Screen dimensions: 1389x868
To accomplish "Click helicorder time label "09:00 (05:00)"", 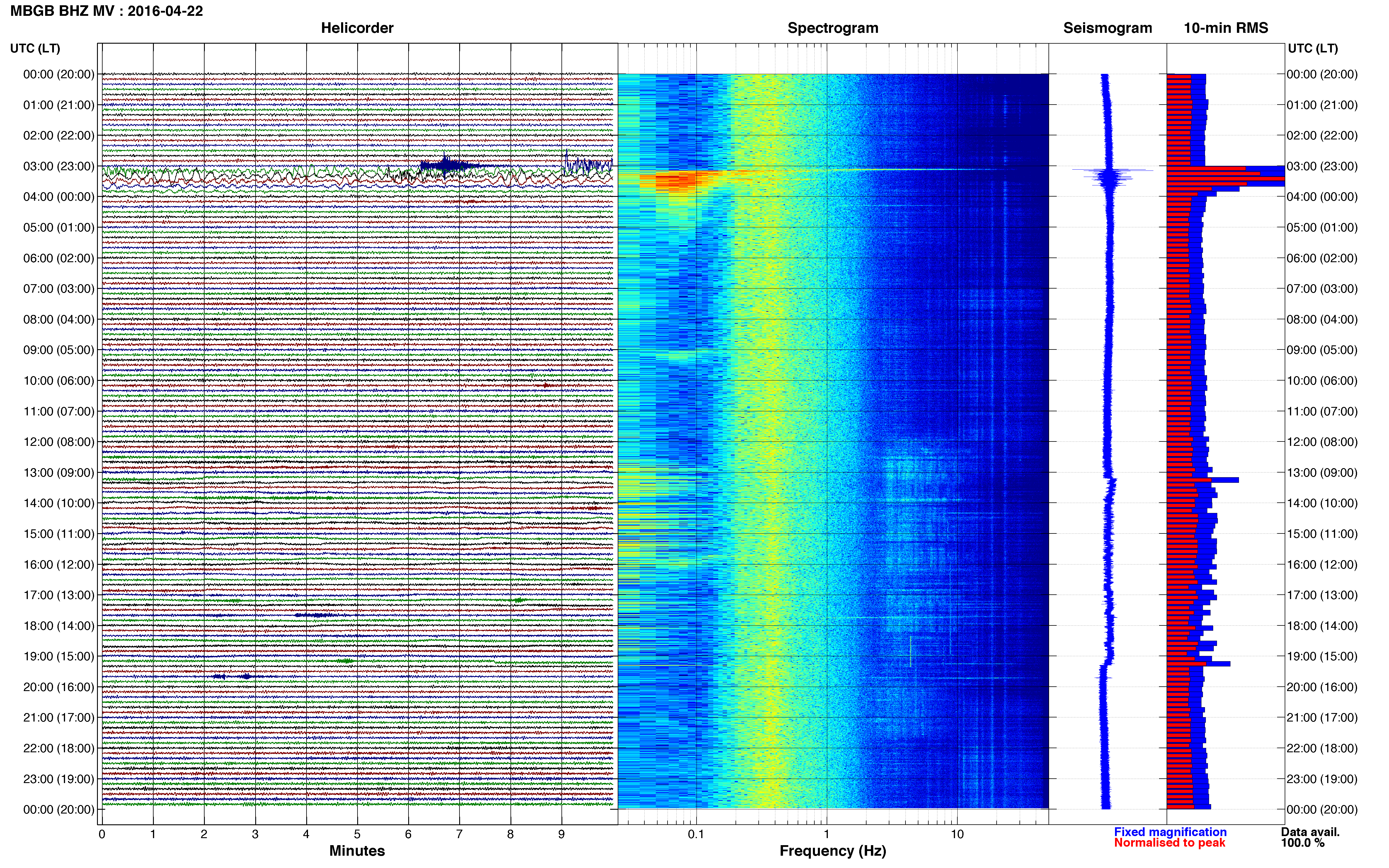I will 59,350.
